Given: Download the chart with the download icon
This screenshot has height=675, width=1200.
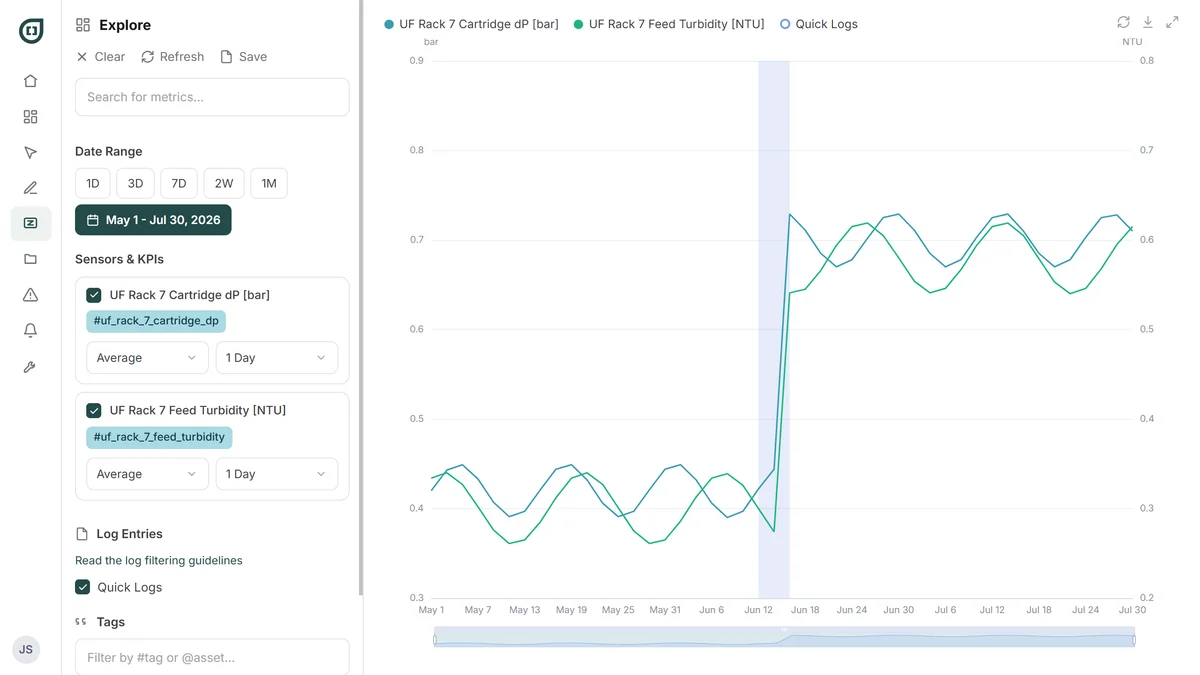Looking at the screenshot, I should pyautogui.click(x=1148, y=22).
